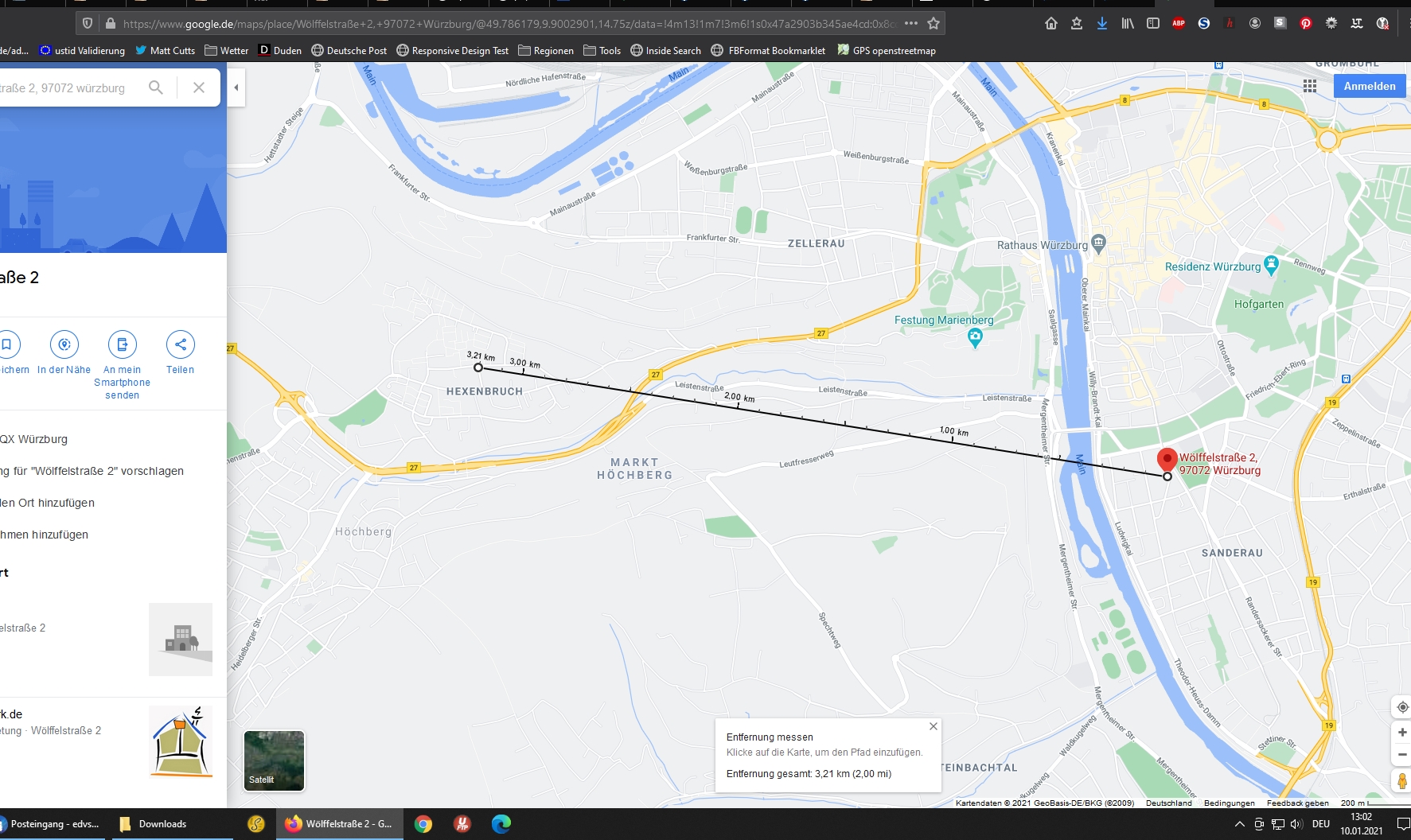1411x840 pixels.
Task: Open the Pinterest extension icon
Action: pos(1306,24)
